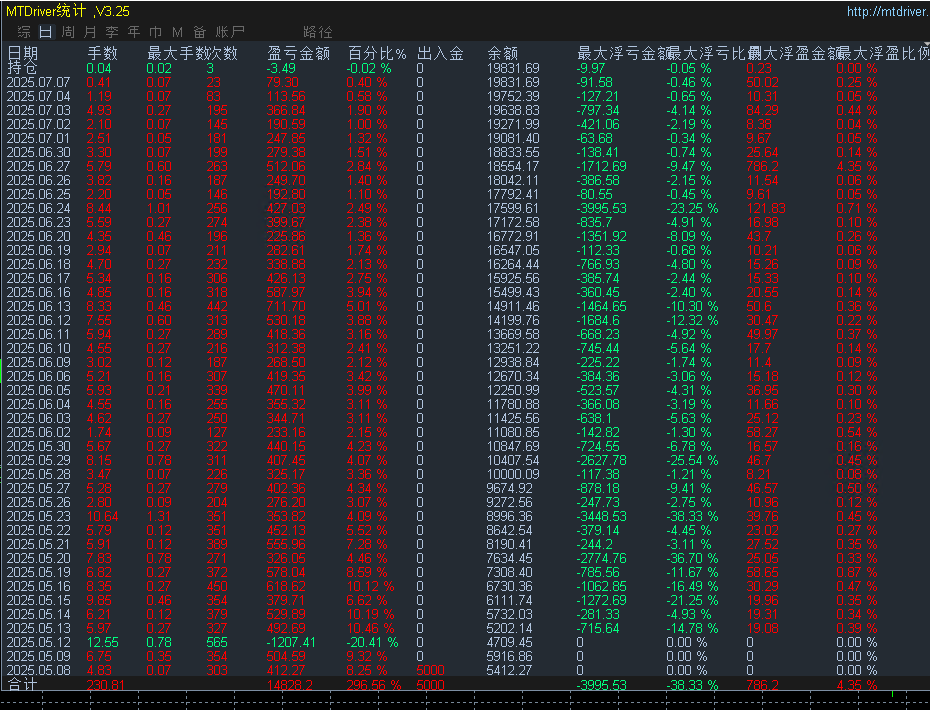Select the 季 quarterly tab
The width and height of the screenshot is (930, 710).
[111, 32]
